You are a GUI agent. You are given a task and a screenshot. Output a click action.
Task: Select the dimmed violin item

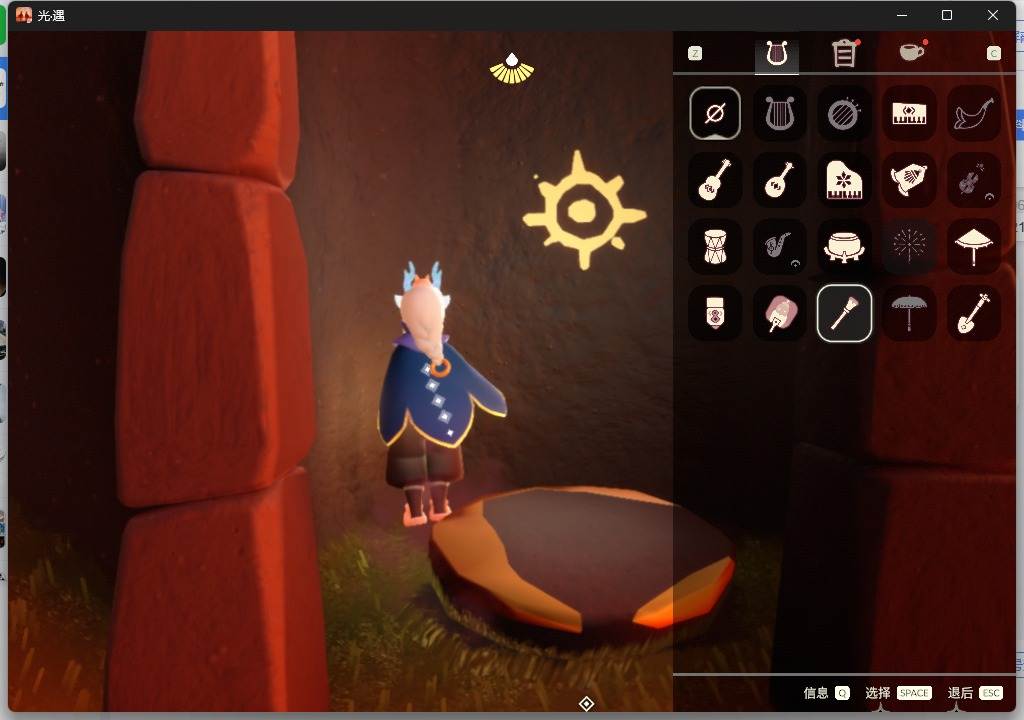tap(973, 180)
